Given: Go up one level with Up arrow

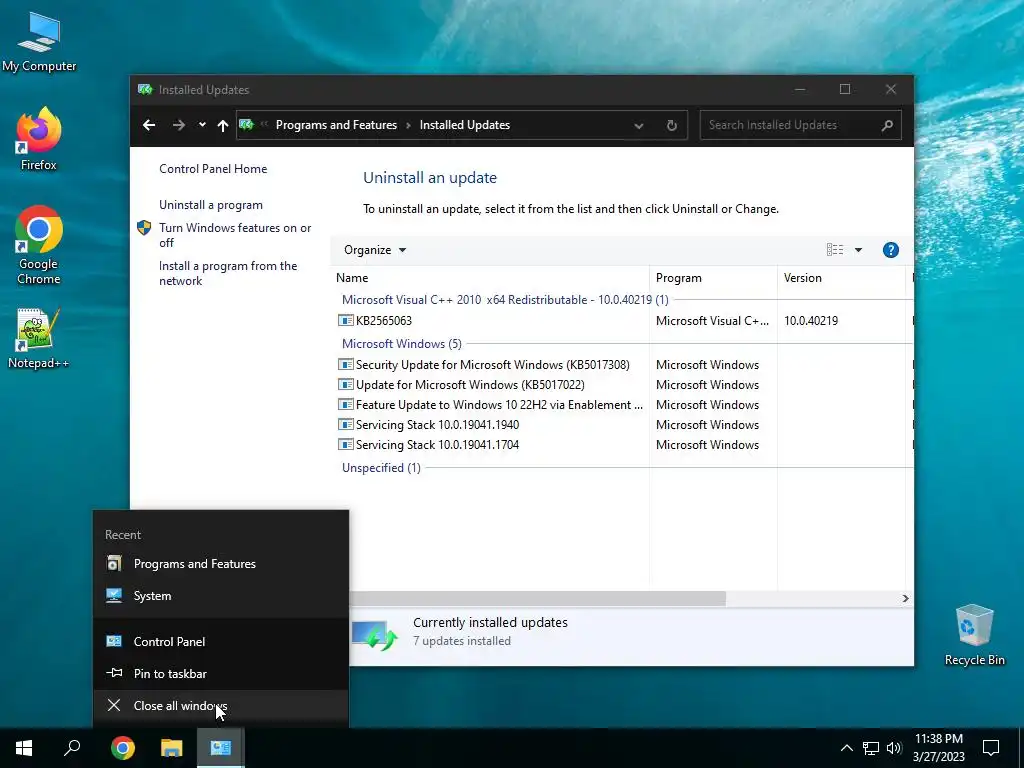Looking at the screenshot, I should pos(223,125).
